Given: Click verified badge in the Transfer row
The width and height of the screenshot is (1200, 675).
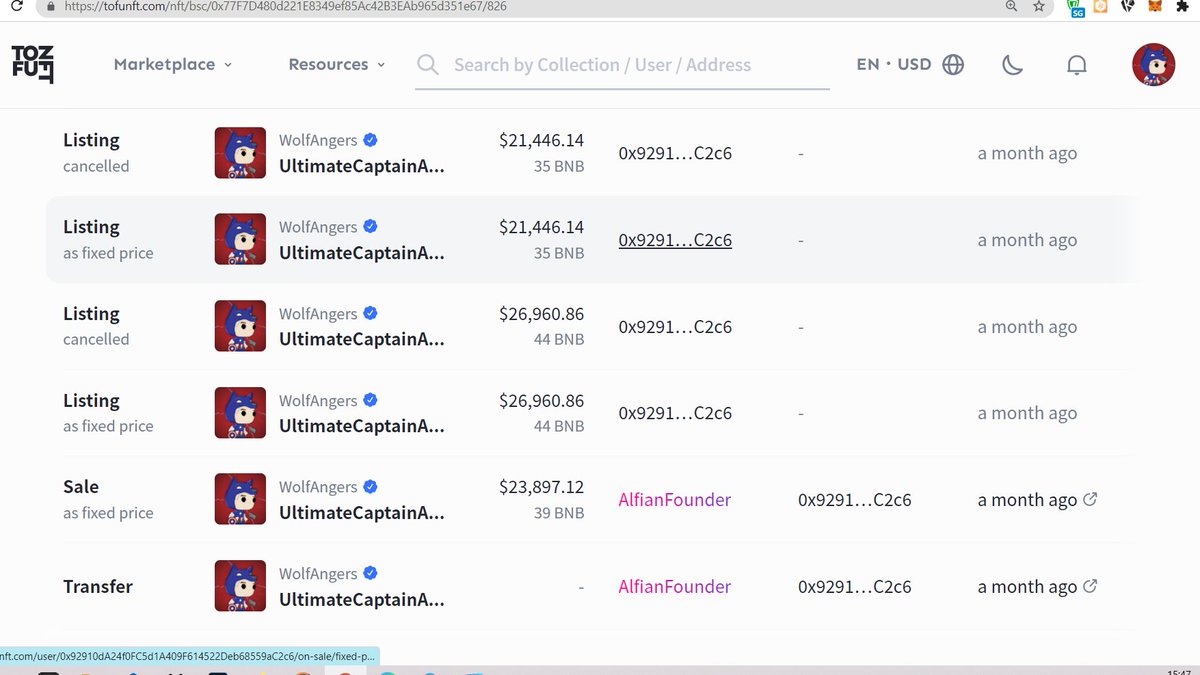Looking at the screenshot, I should click(370, 573).
